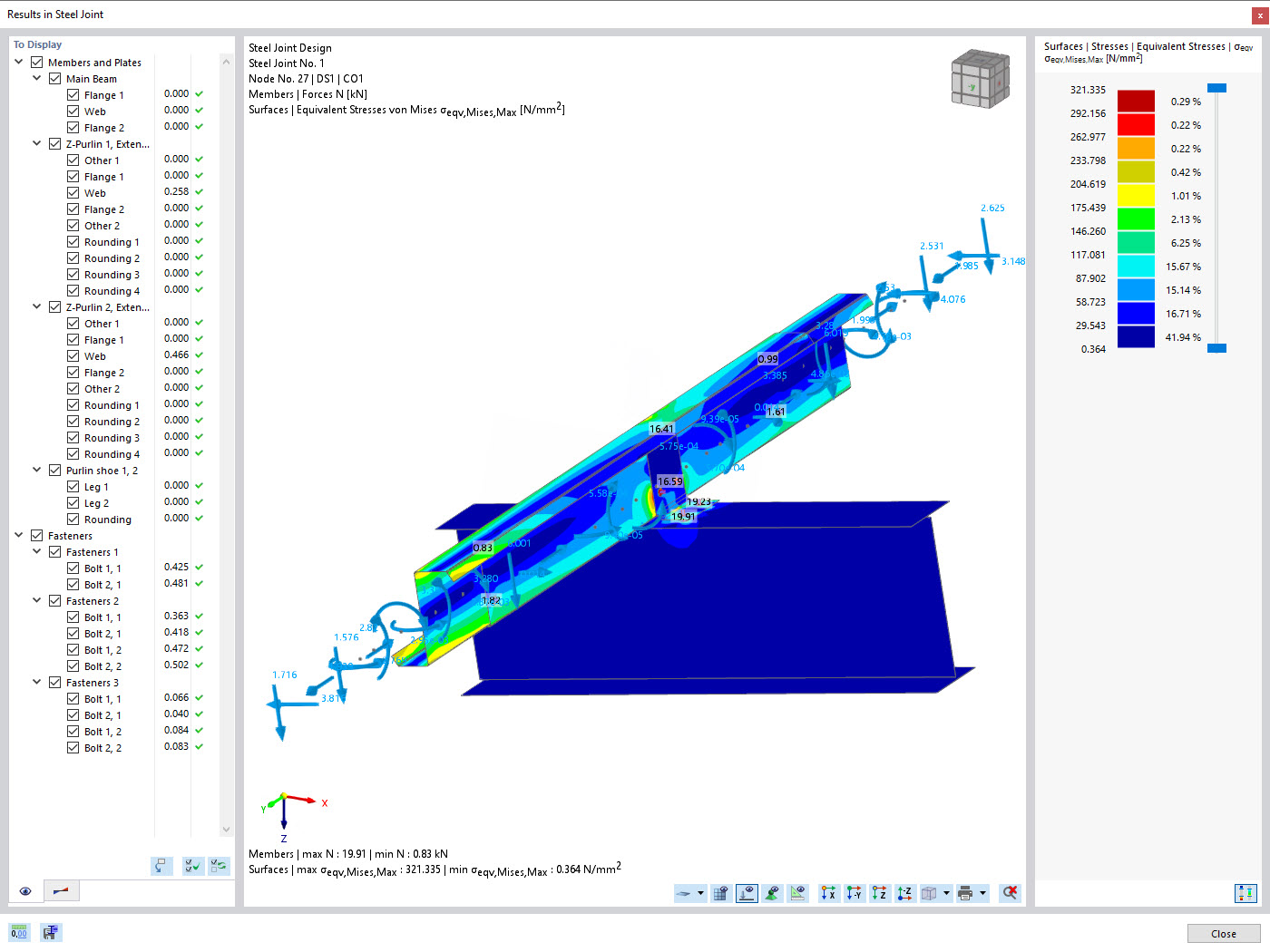
Task: Click the save display settings icon
Action: 51,932
